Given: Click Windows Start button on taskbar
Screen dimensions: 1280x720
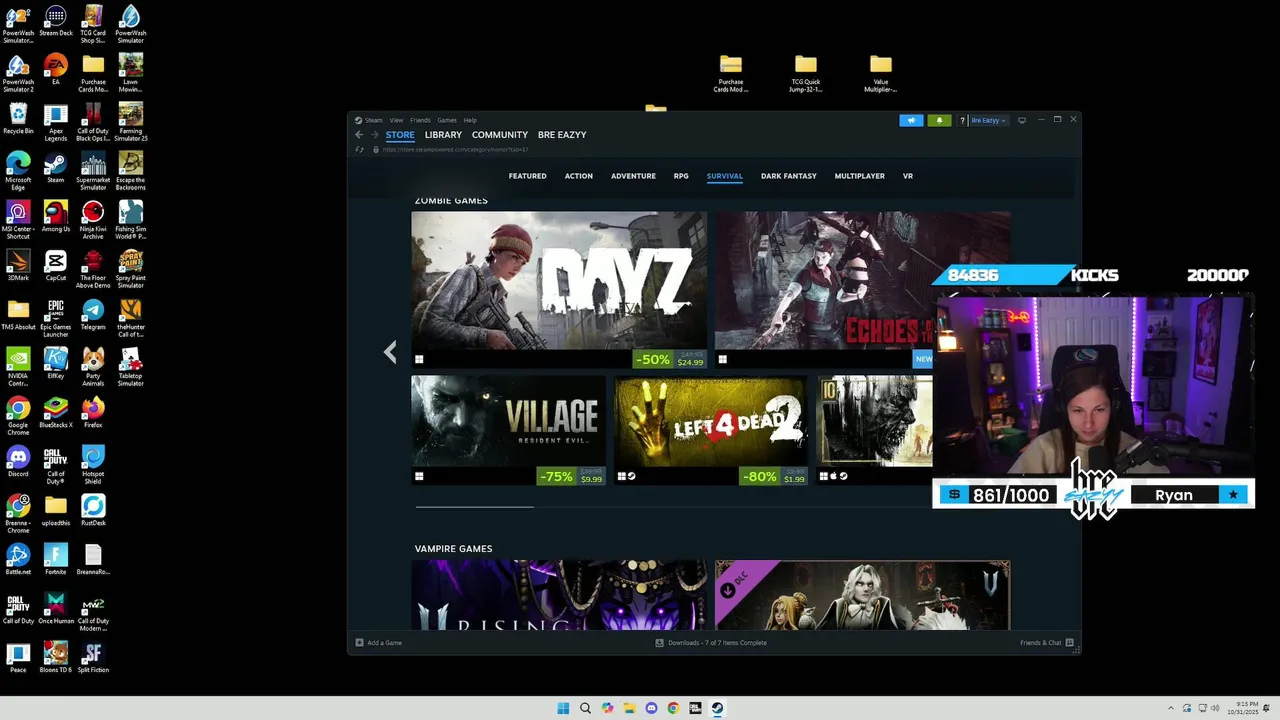Looking at the screenshot, I should (x=563, y=708).
